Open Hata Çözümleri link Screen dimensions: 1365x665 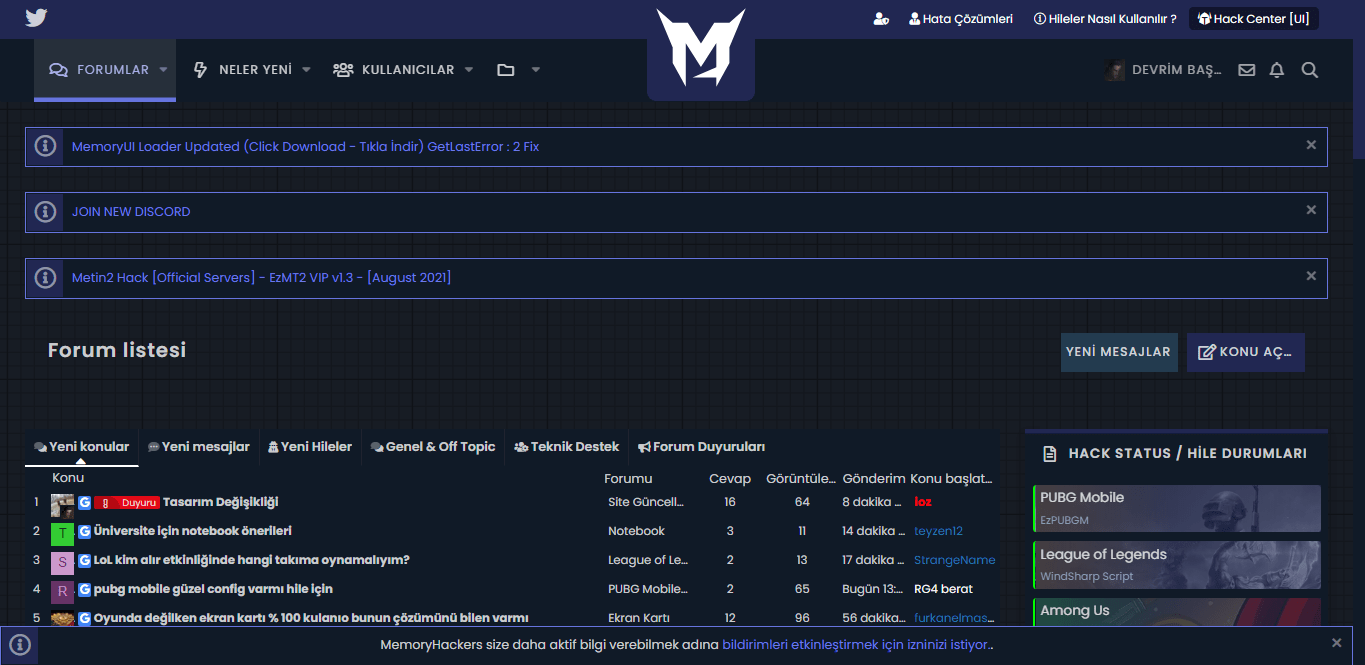(961, 19)
